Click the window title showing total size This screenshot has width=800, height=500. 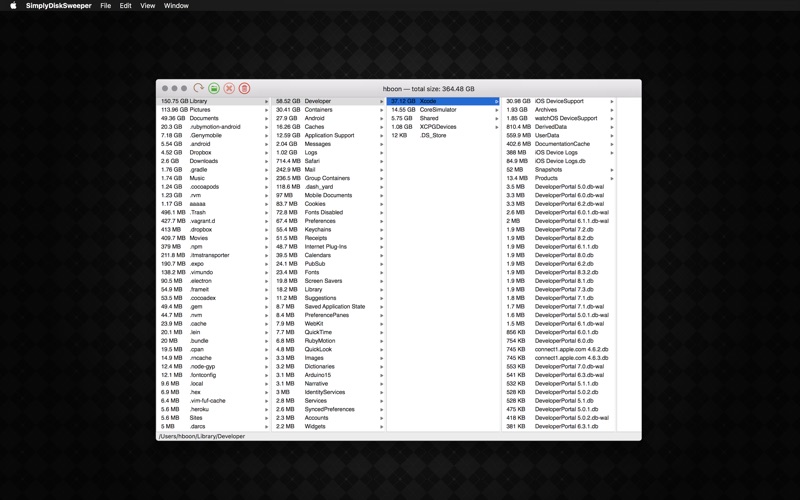429,89
